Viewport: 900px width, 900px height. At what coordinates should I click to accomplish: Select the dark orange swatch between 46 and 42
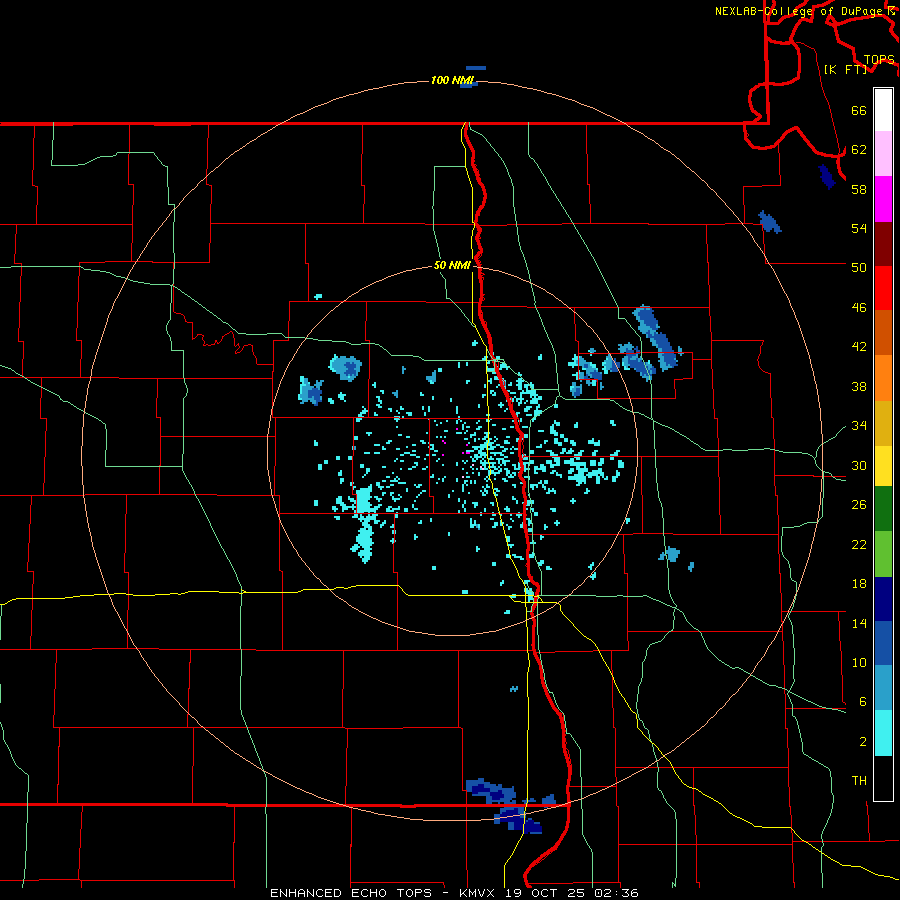click(883, 333)
